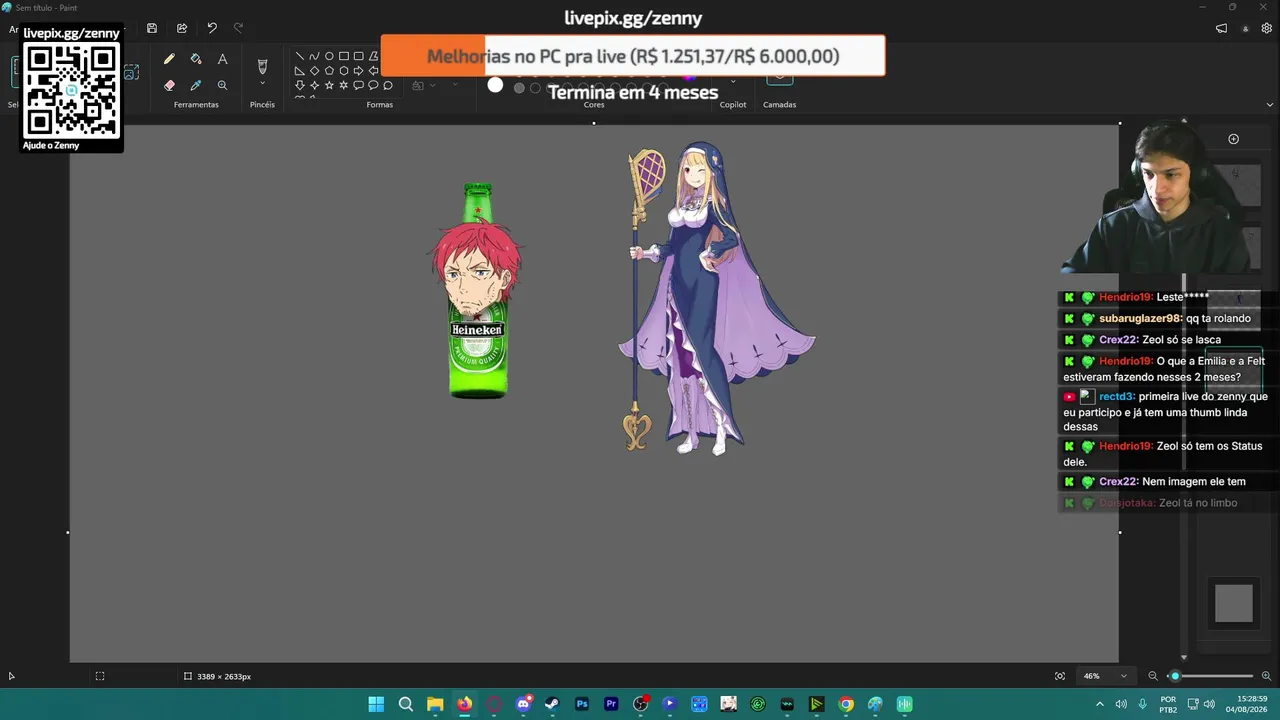Click the Redo arrow in Paint

pyautogui.click(x=238, y=28)
